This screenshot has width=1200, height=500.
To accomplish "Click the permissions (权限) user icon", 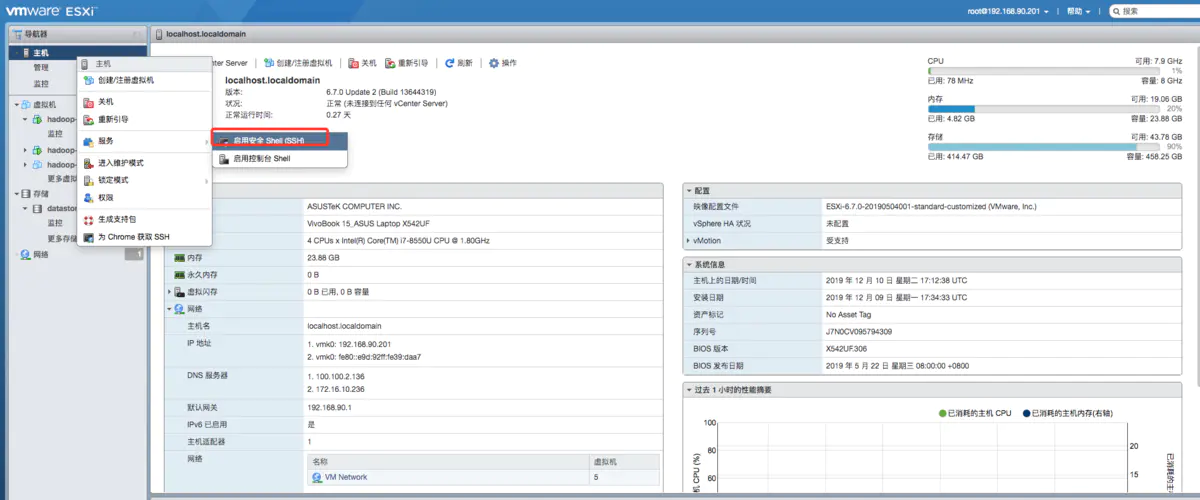I will pyautogui.click(x=88, y=198).
